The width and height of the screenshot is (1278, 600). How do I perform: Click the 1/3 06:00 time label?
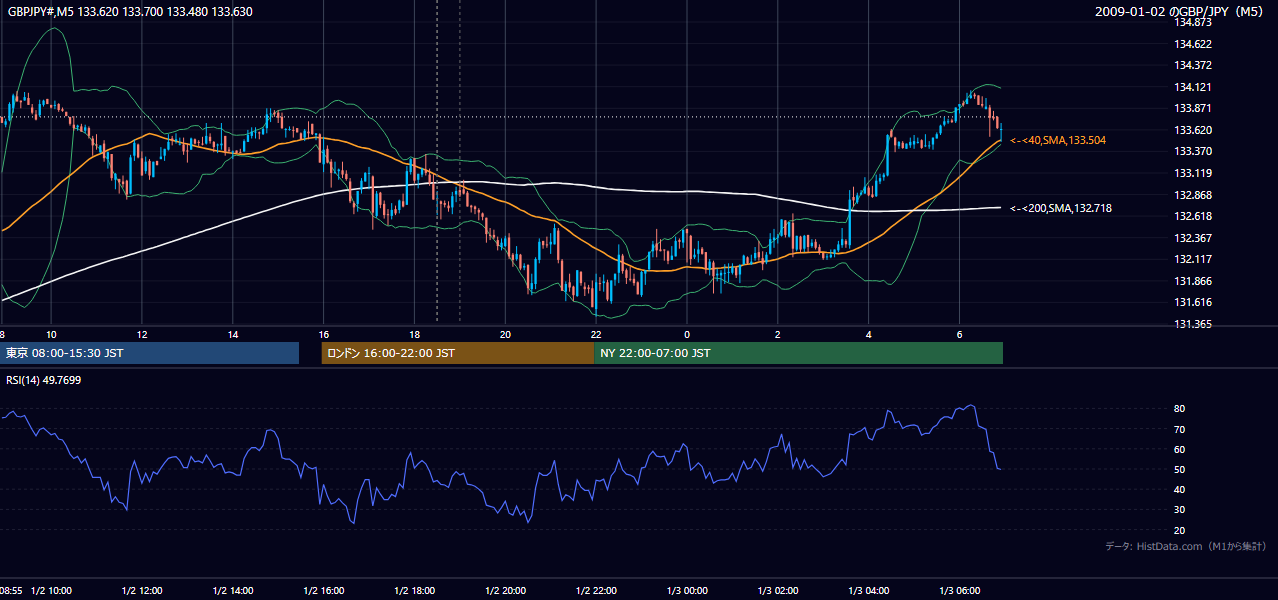(x=960, y=590)
